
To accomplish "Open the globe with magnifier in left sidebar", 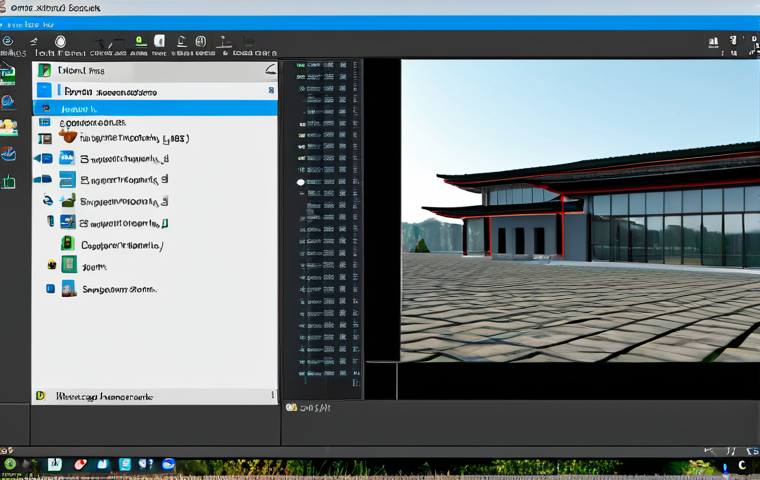I will point(8,101).
